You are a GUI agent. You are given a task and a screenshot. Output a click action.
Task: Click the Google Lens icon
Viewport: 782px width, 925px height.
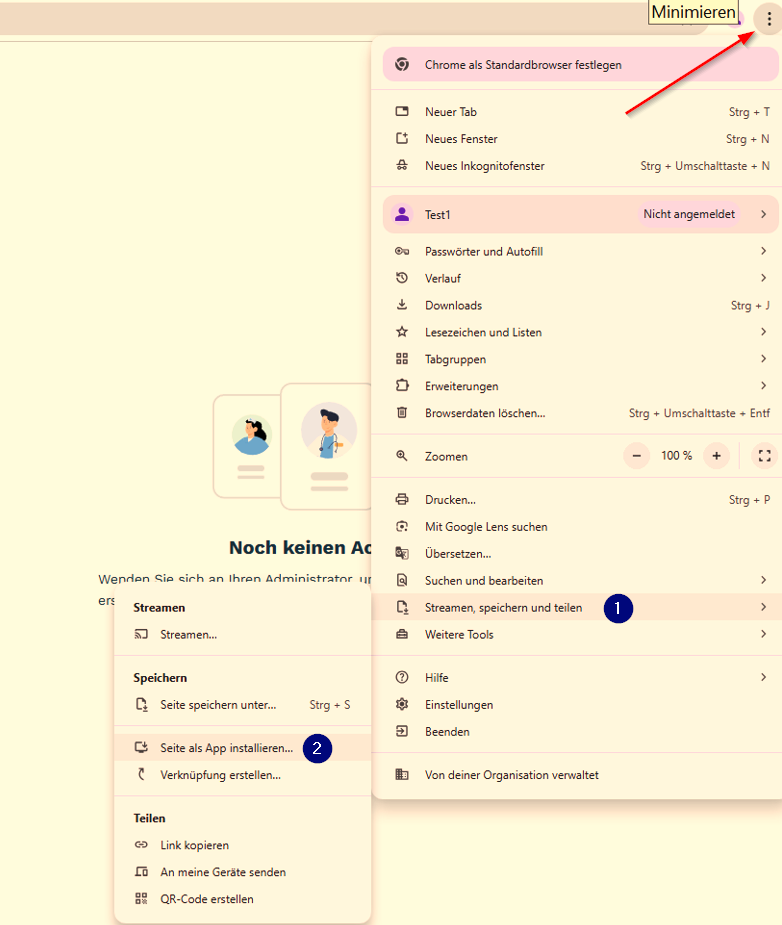tap(402, 527)
